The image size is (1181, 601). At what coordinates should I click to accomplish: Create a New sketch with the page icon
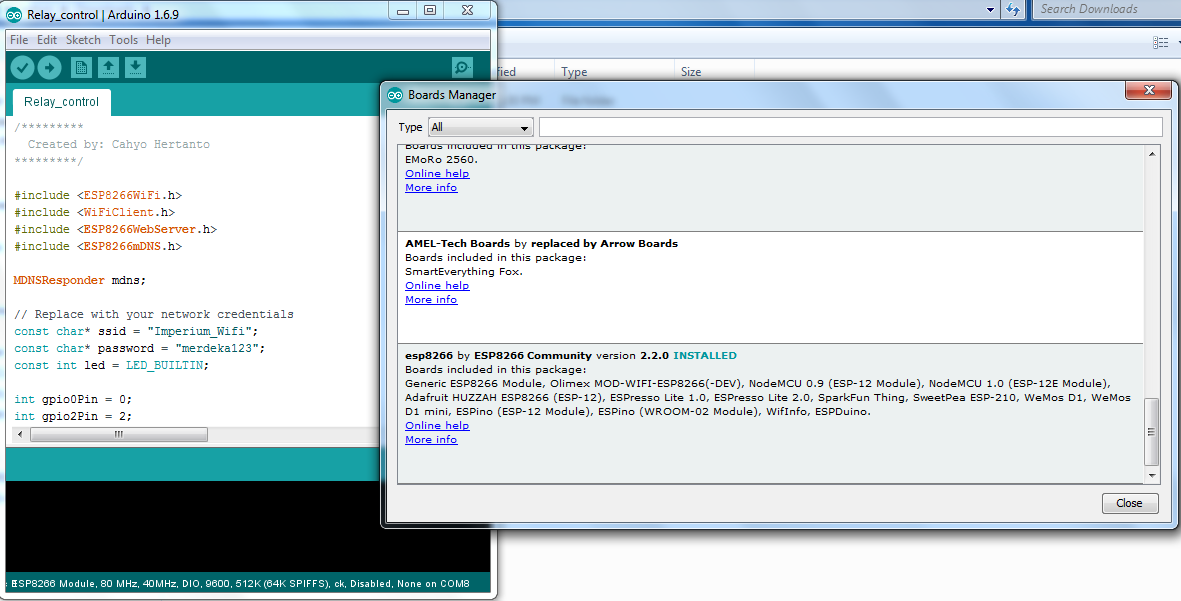[x=81, y=68]
